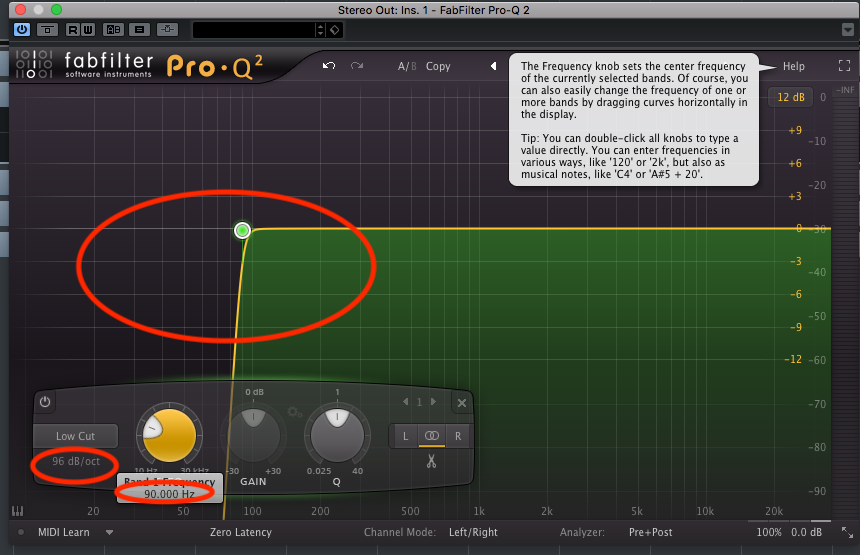Click the output level meter
The image size is (860, 555).
846,307
